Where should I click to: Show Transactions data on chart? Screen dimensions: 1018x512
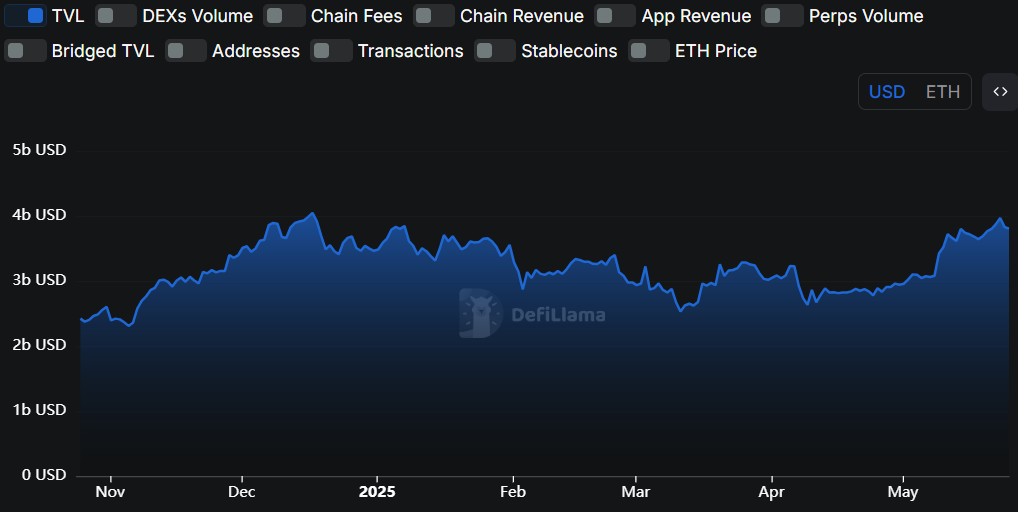pyautogui.click(x=331, y=51)
